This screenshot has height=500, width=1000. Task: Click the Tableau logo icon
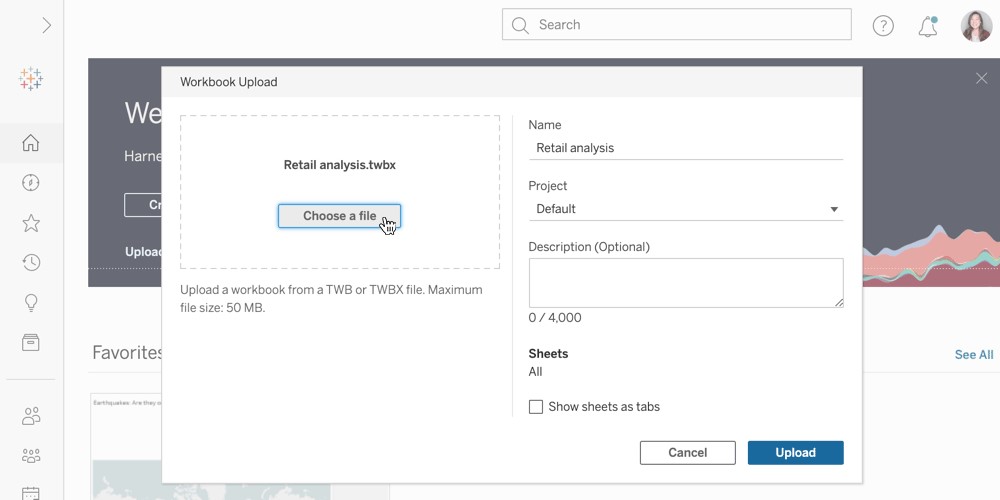(31, 80)
